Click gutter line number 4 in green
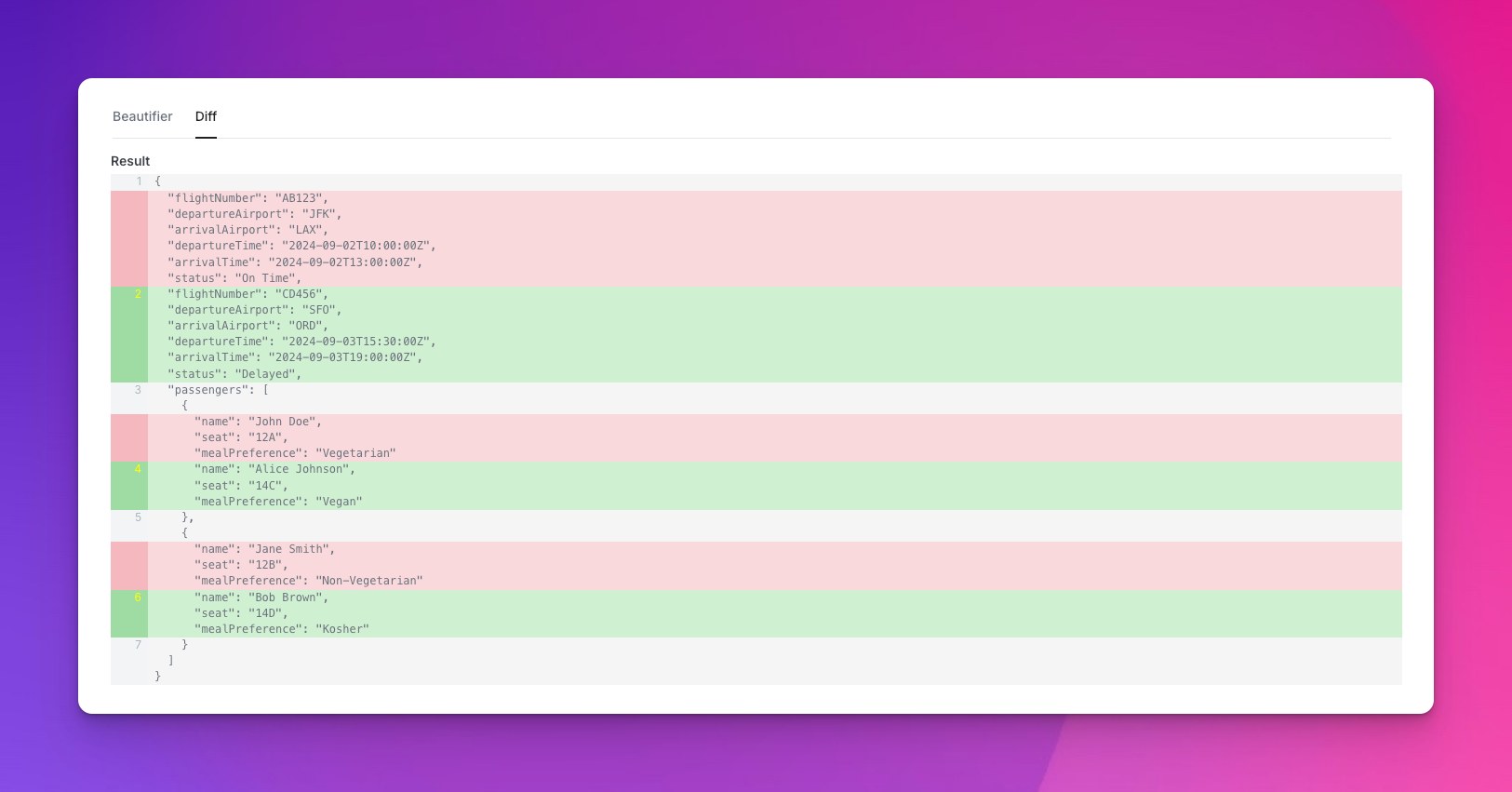Image resolution: width=1512 pixels, height=792 pixels. pyautogui.click(x=139, y=469)
